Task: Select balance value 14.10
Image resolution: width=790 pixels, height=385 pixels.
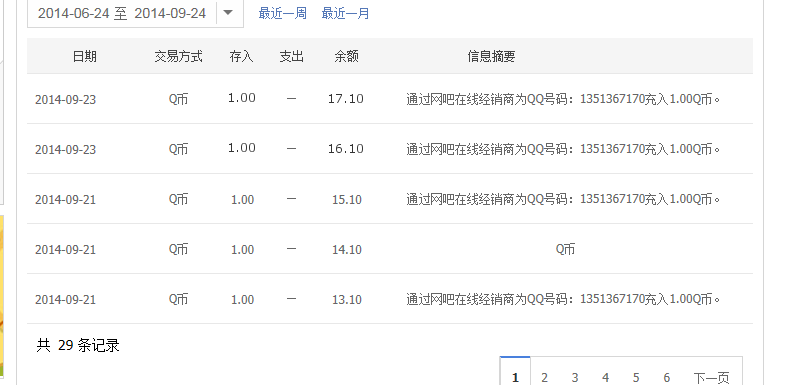Action: (x=347, y=249)
